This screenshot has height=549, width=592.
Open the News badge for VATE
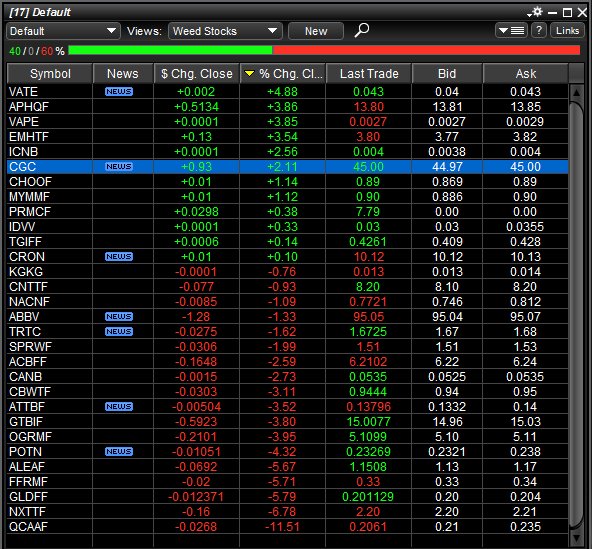[x=119, y=91]
